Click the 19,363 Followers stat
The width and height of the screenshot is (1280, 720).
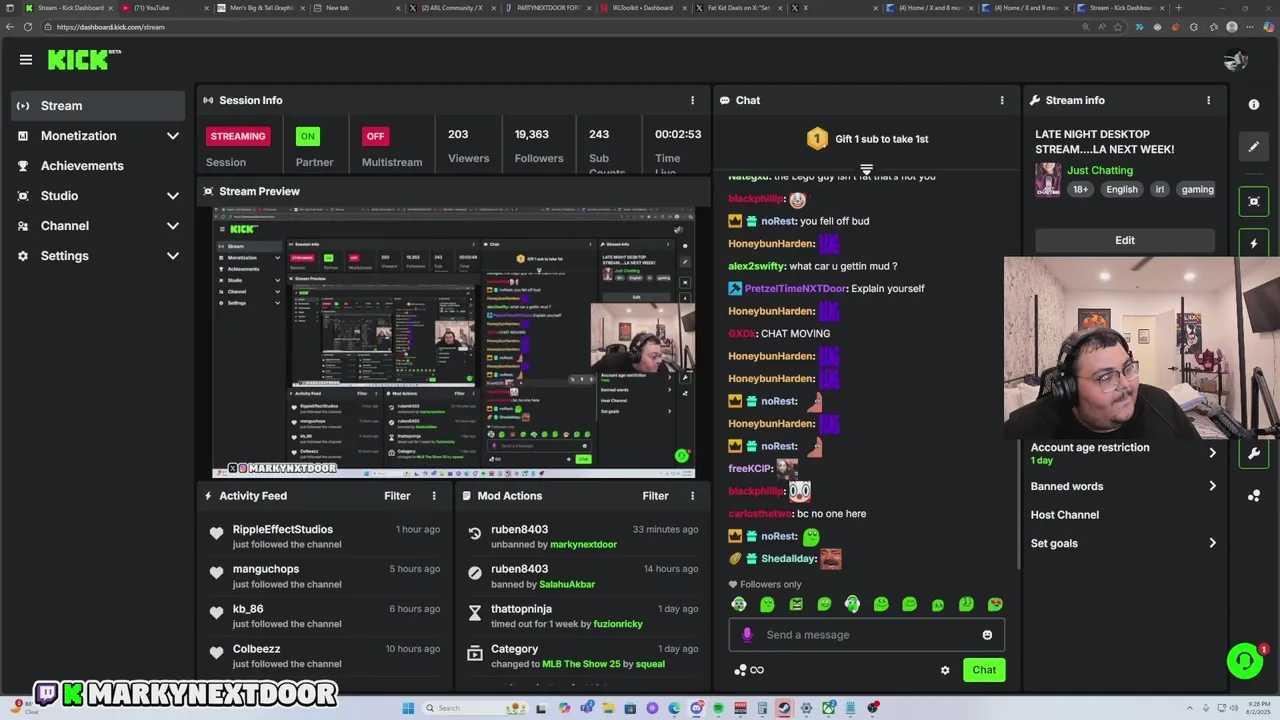point(539,146)
